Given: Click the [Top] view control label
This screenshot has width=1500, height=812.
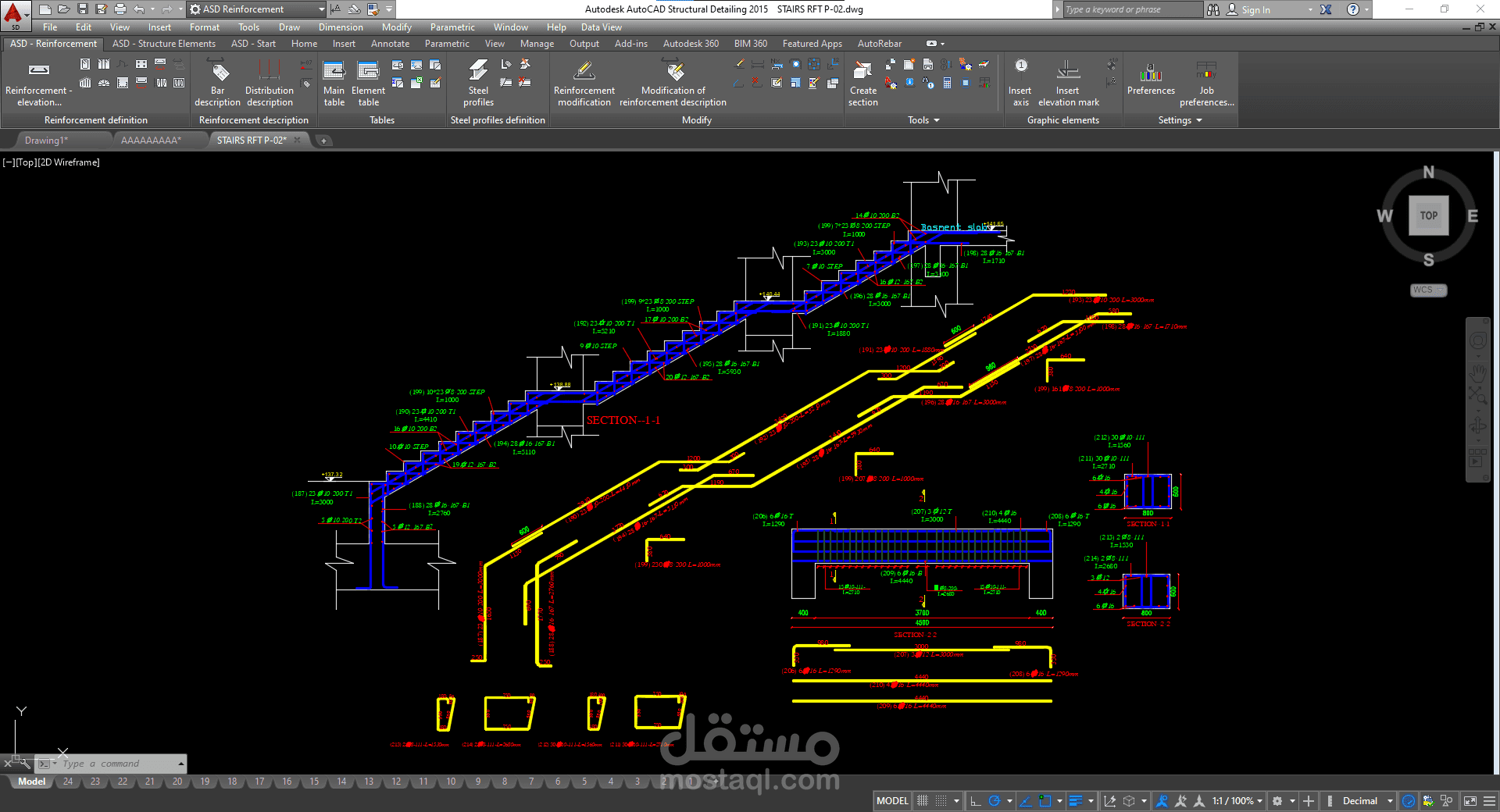Looking at the screenshot, I should (26, 162).
